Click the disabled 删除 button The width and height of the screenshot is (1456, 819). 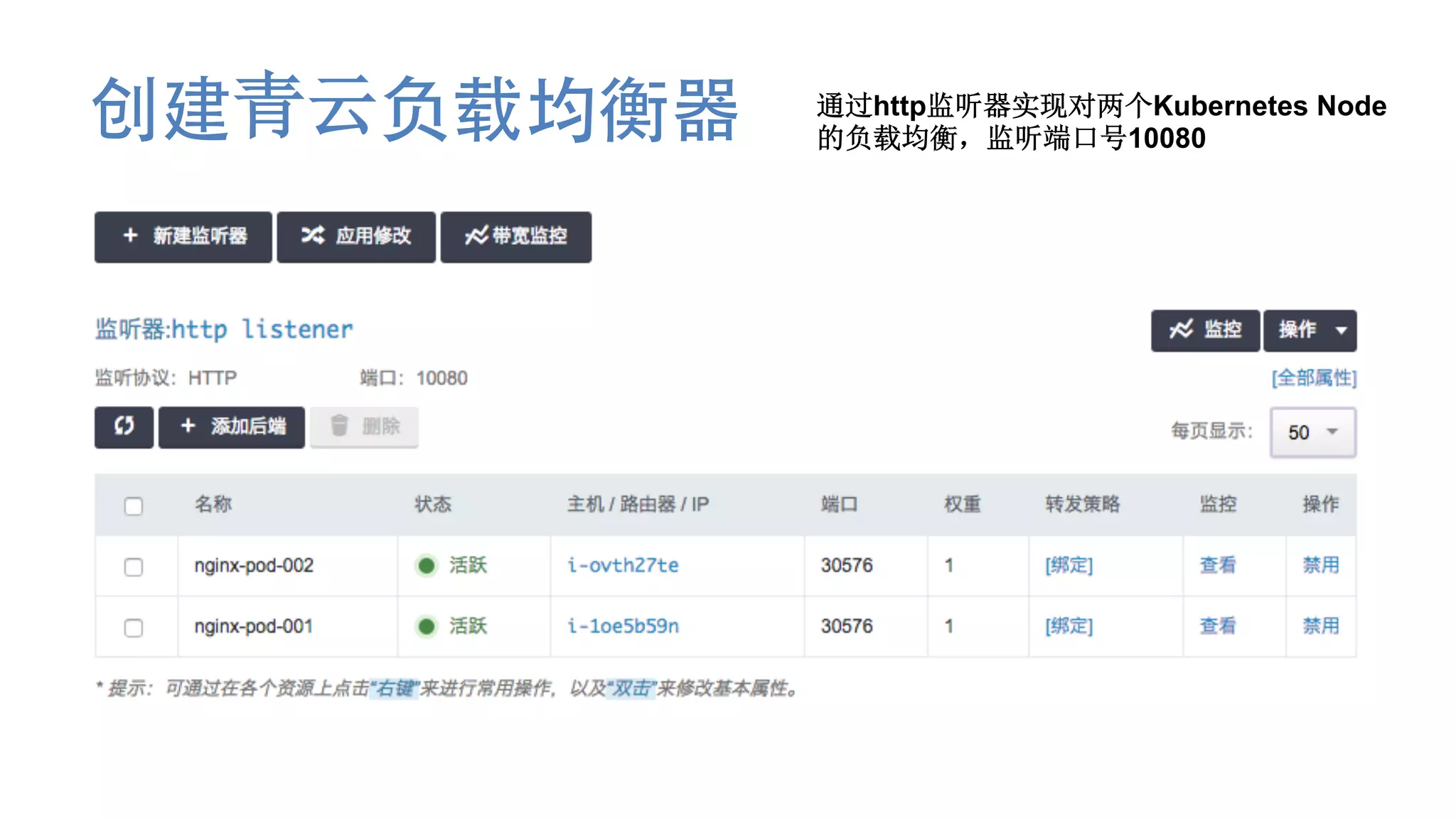tap(364, 427)
